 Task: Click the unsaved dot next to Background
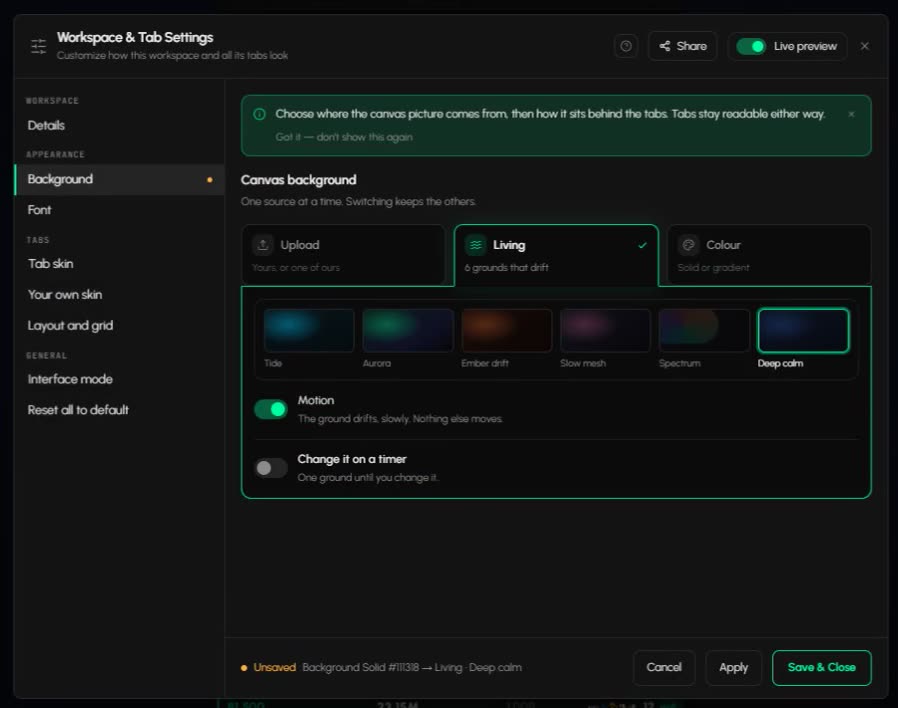[x=210, y=180]
